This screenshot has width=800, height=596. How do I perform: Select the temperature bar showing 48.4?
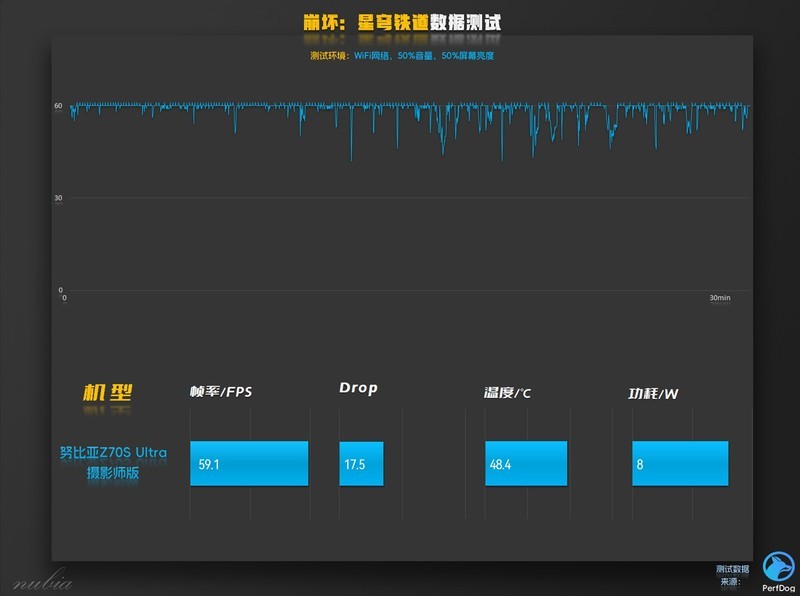(x=526, y=463)
